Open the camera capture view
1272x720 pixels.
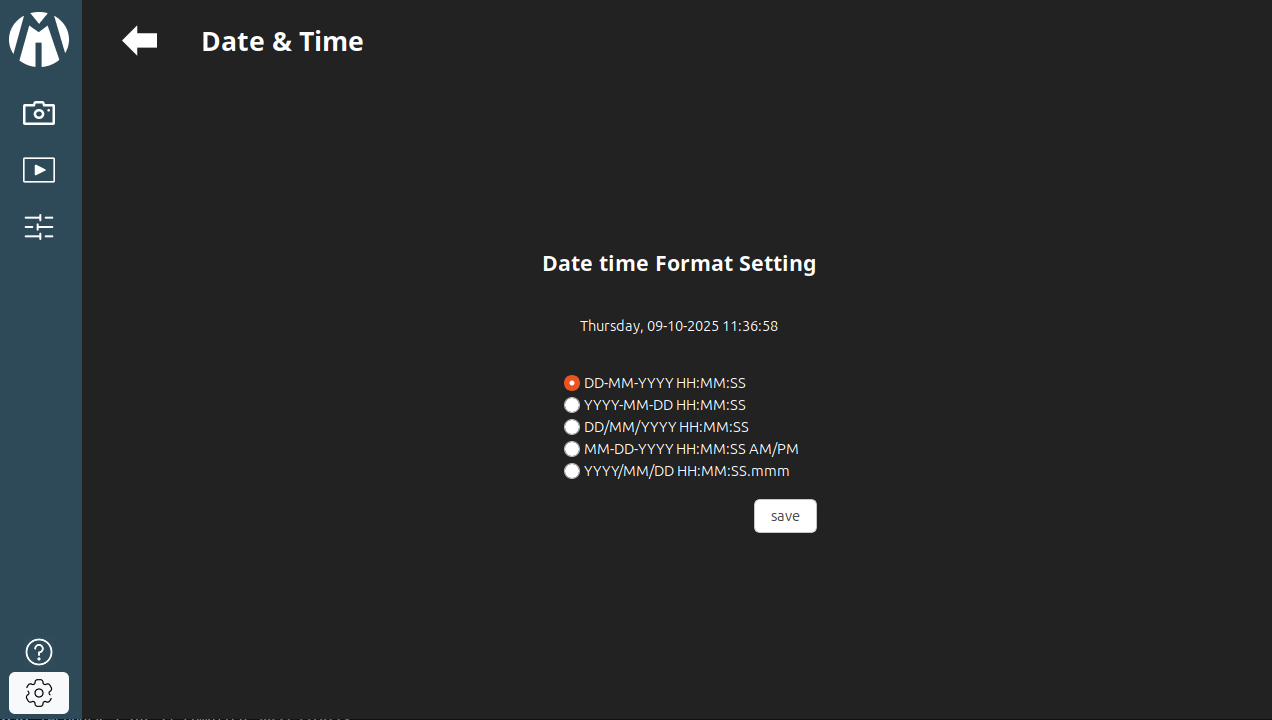pyautogui.click(x=39, y=113)
